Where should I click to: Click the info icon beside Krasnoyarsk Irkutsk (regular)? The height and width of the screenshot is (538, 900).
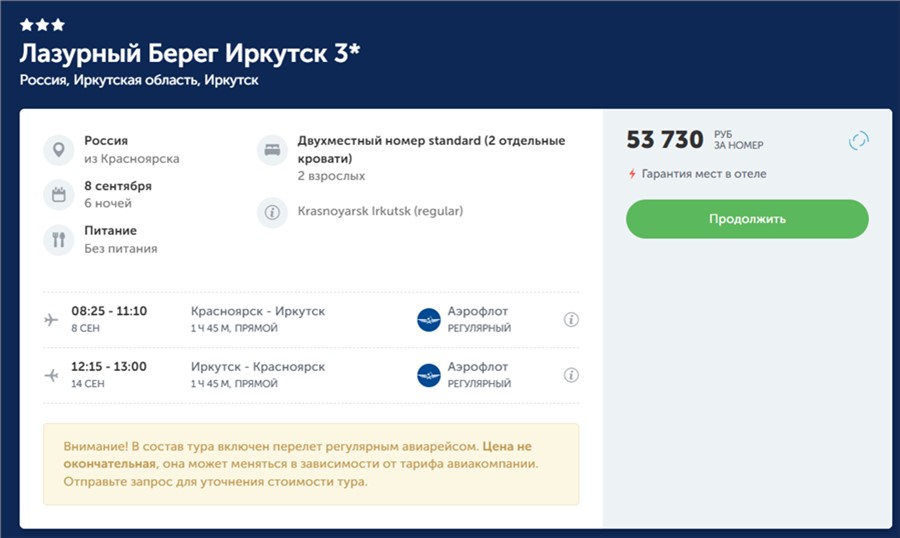point(273,212)
